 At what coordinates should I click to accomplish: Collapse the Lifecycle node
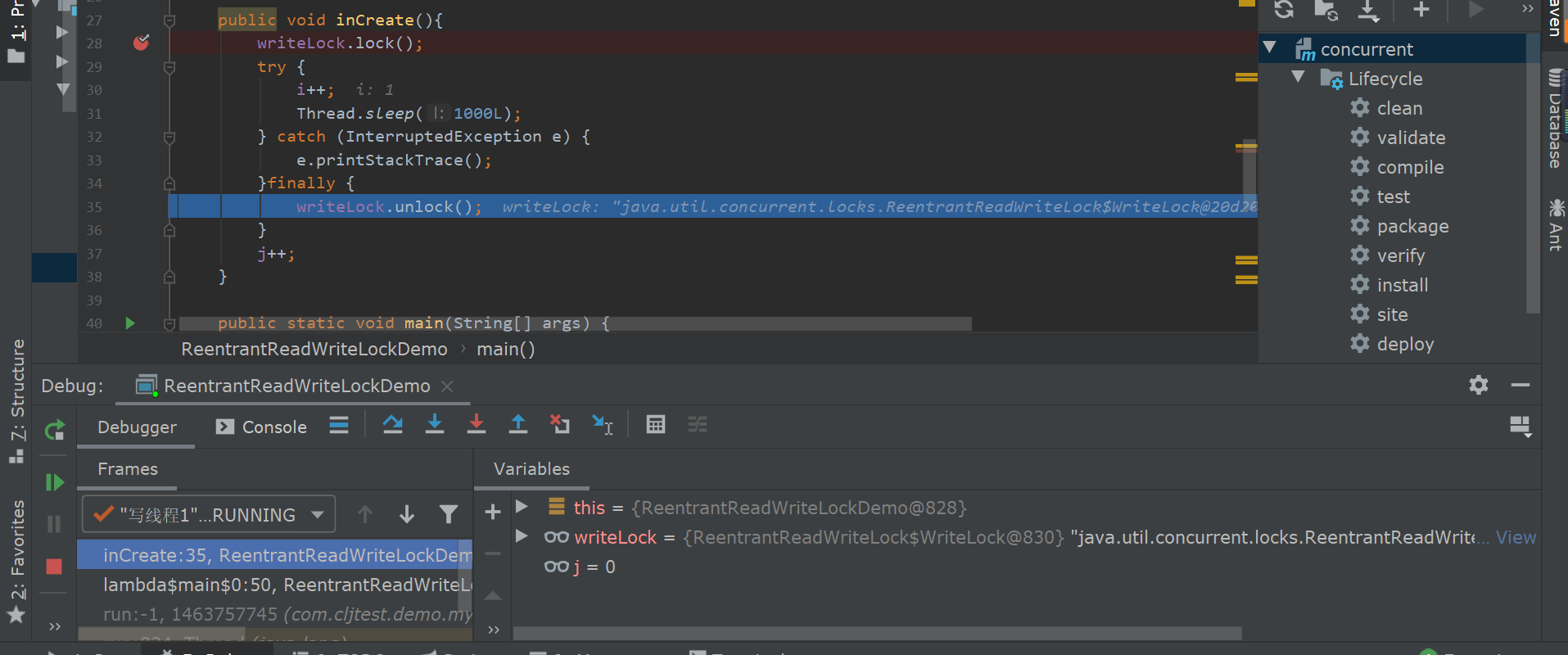click(x=1299, y=78)
